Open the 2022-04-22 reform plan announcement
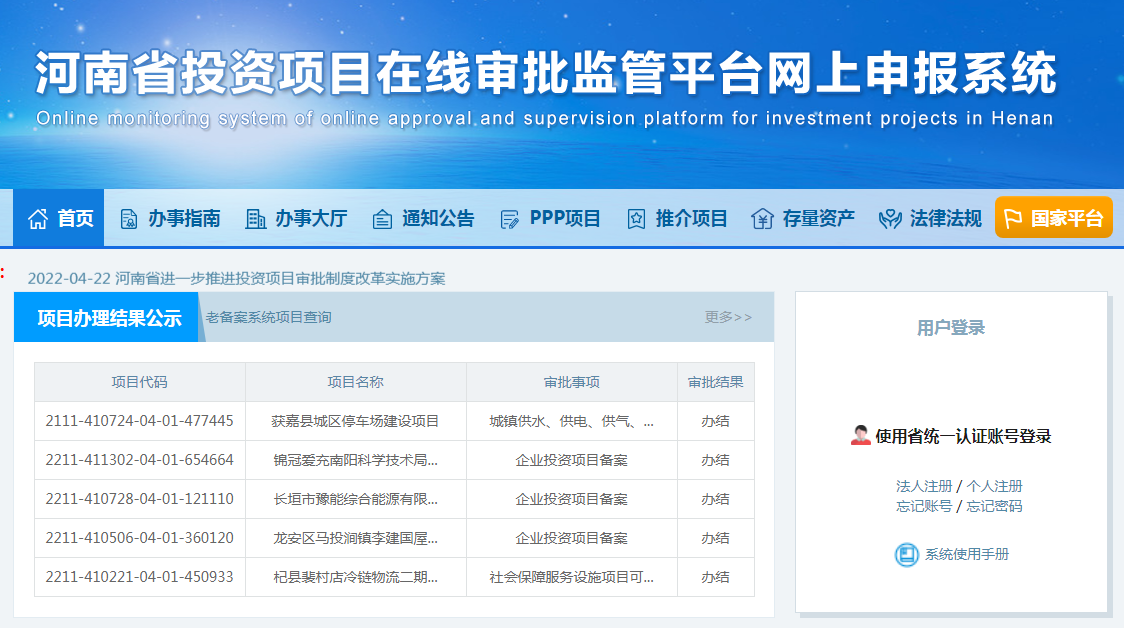Viewport: 1124px width, 628px height. pos(236,278)
